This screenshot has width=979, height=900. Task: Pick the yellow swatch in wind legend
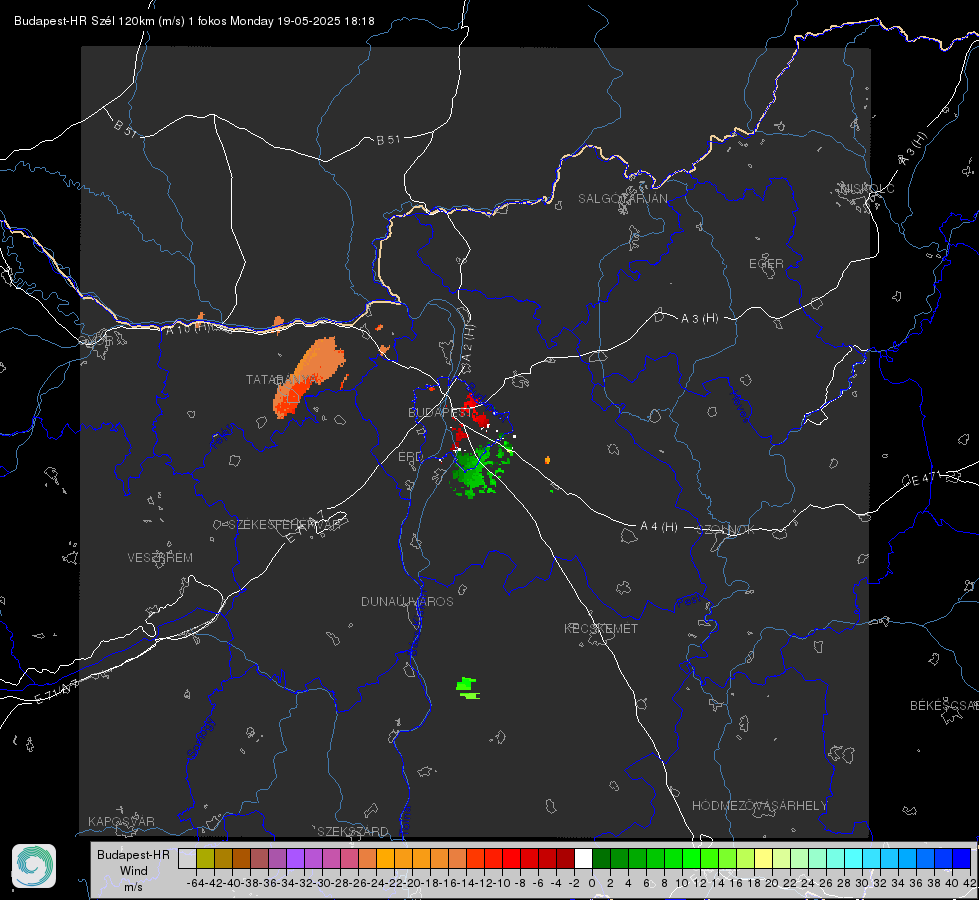point(763,858)
